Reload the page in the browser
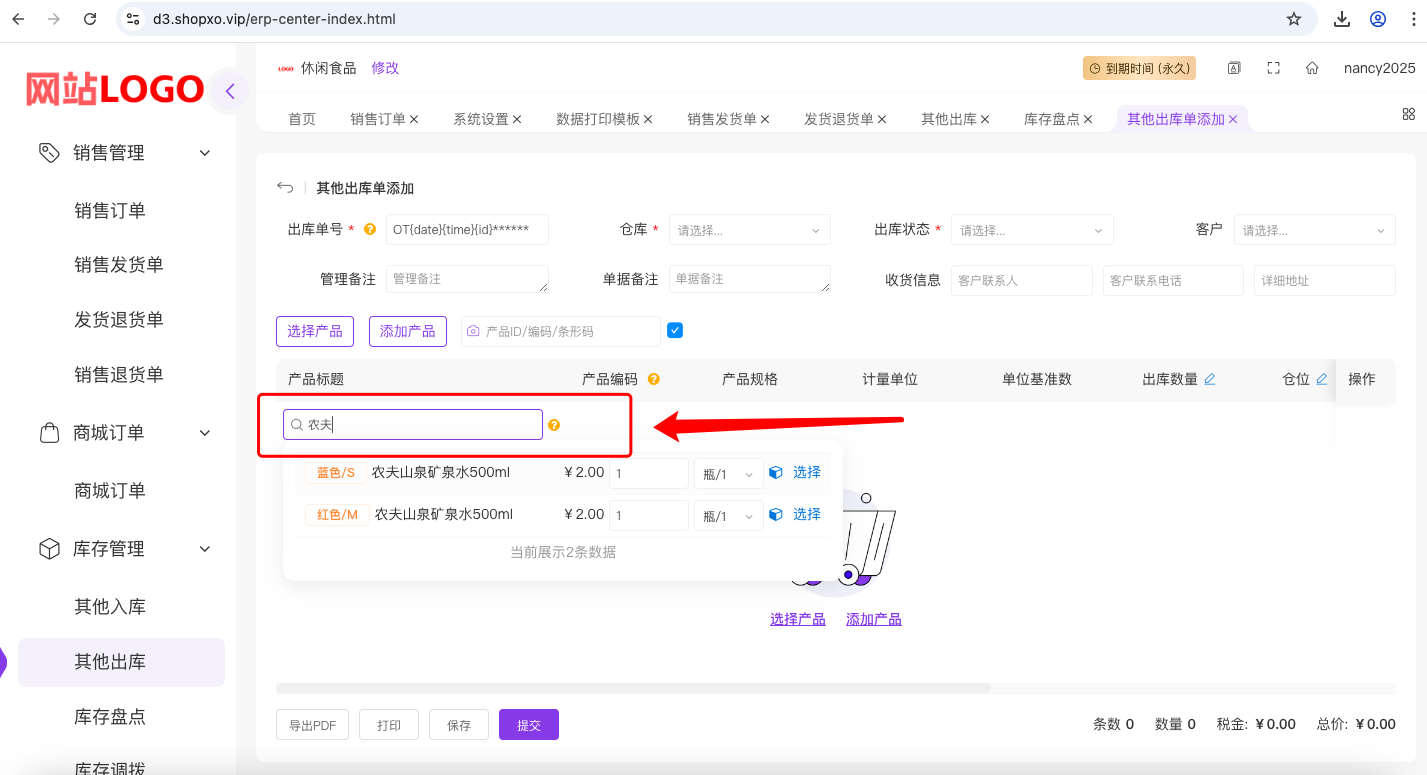The height and width of the screenshot is (775, 1427). click(90, 19)
